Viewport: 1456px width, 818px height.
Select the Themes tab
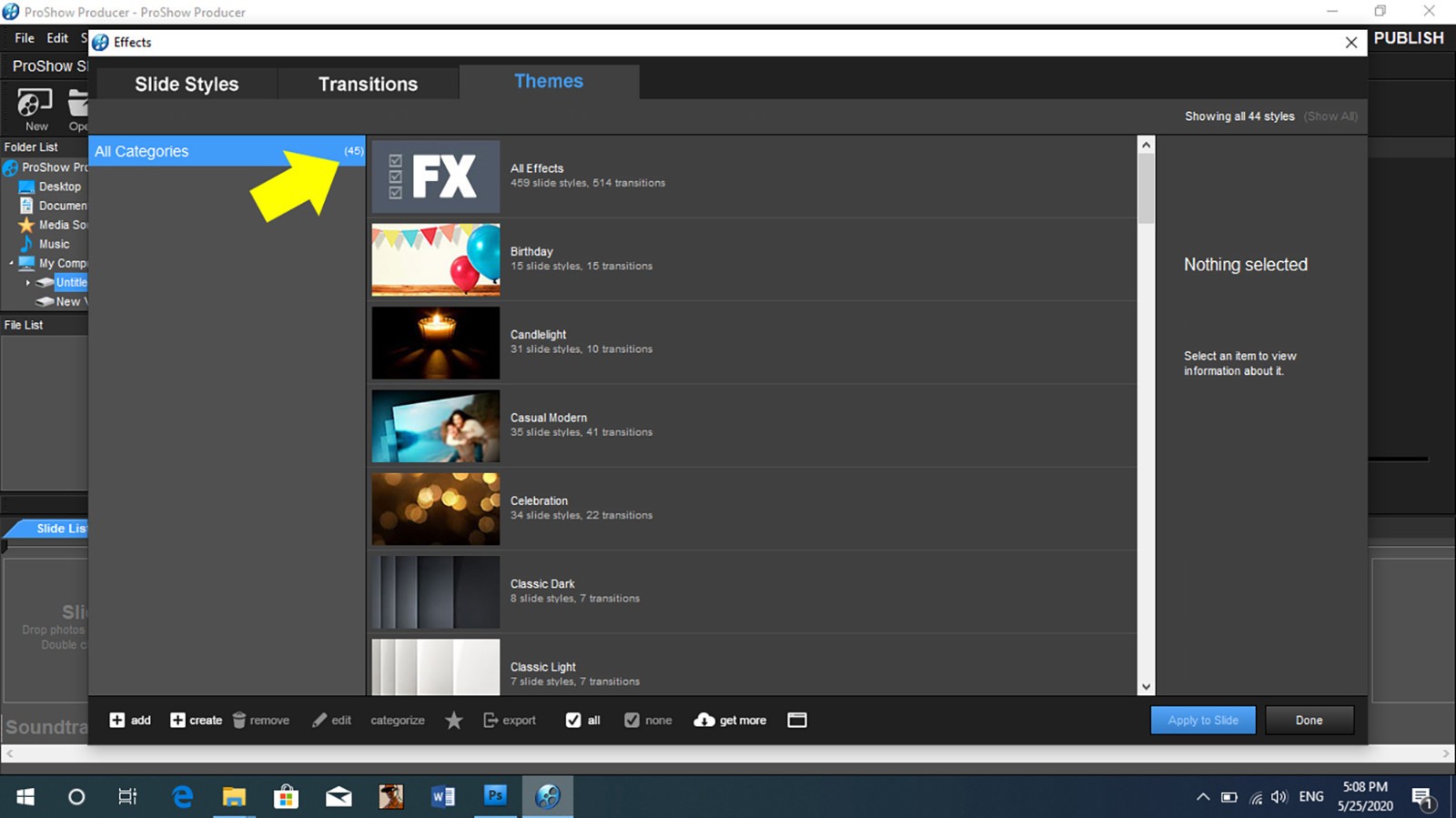(x=549, y=81)
